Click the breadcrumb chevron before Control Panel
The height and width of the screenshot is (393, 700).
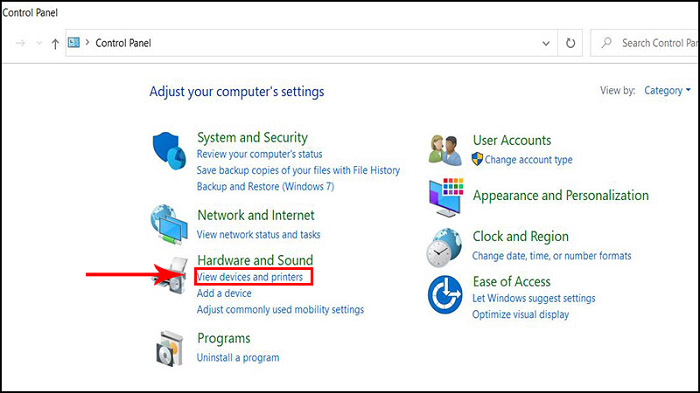pyautogui.click(x=88, y=42)
